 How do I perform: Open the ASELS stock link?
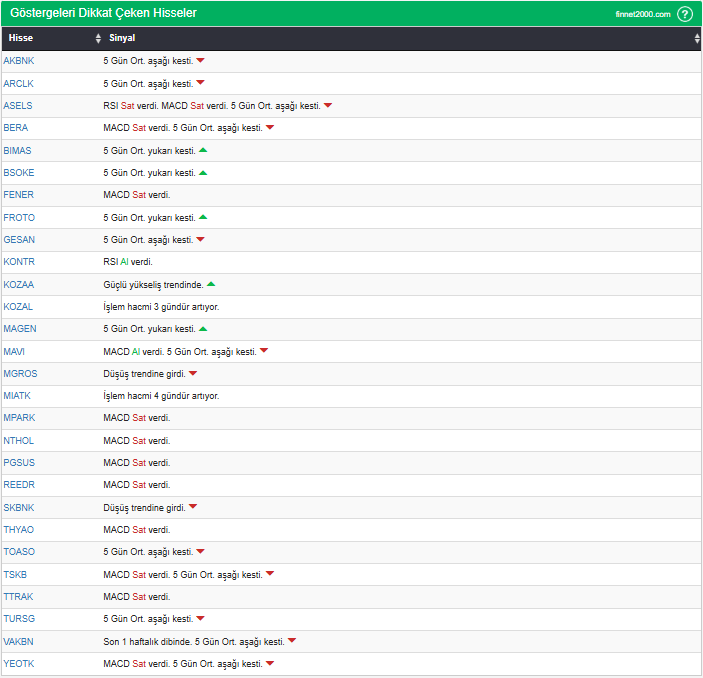(18, 106)
